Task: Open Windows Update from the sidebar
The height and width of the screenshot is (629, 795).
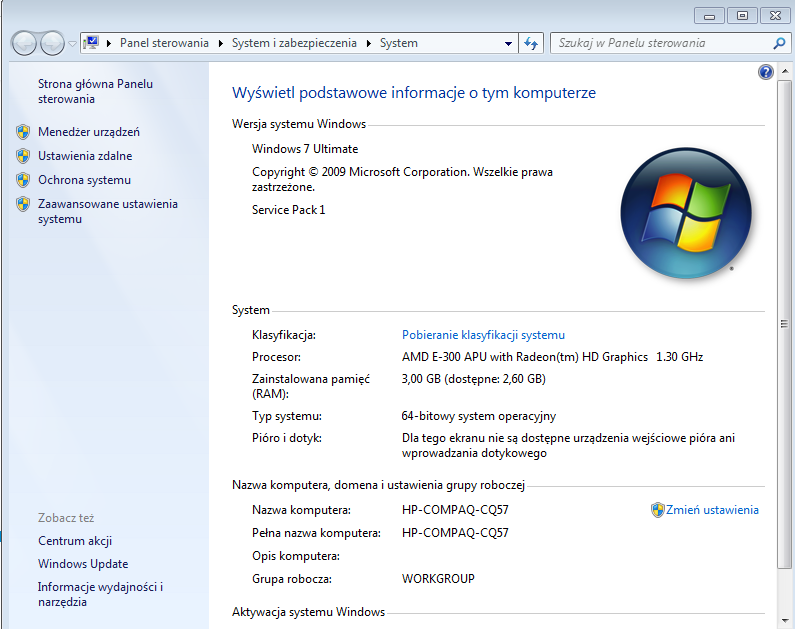Action: 83,564
